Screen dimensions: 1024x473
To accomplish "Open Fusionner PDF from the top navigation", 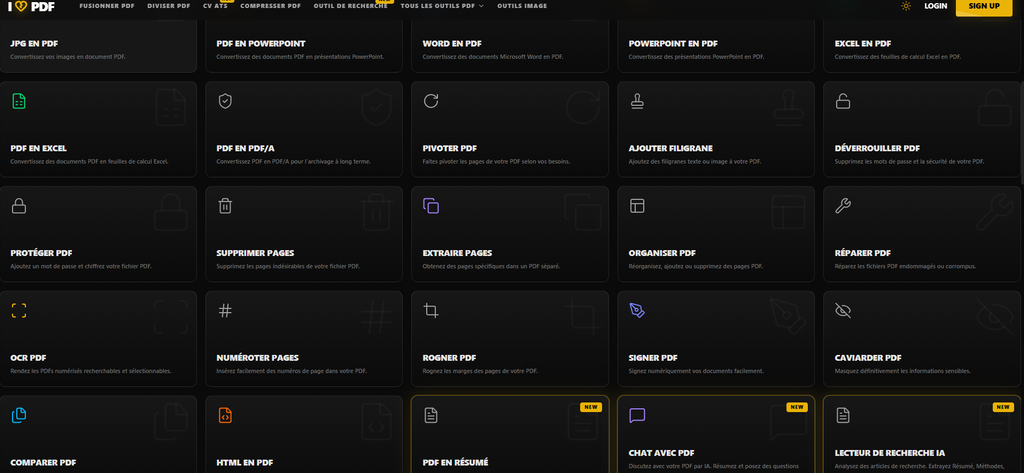I will click(x=107, y=6).
